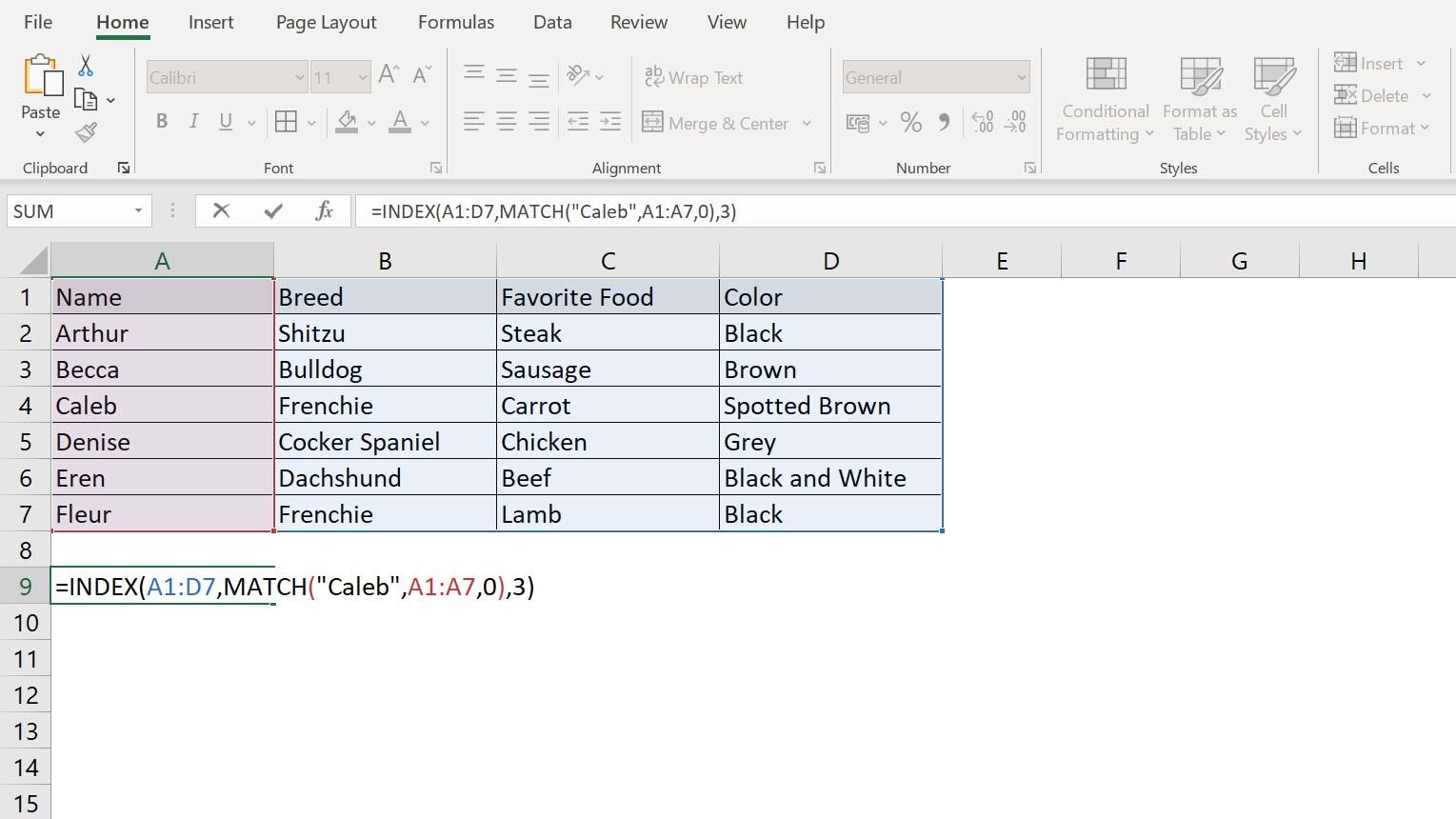Screen dimensions: 1456x819
Task: Cut with the scissors icon
Action: (84, 63)
